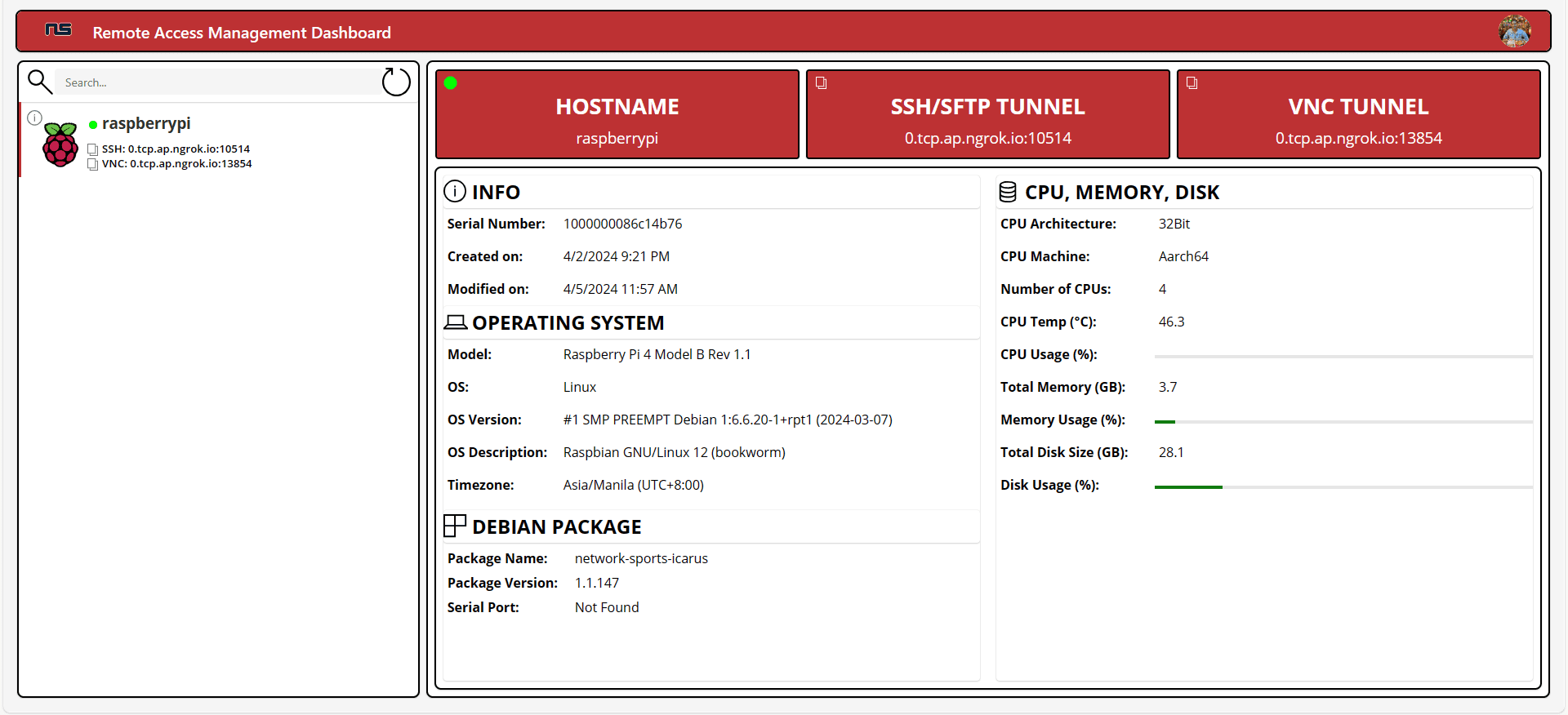Click the Debian Package section icon

[x=454, y=526]
